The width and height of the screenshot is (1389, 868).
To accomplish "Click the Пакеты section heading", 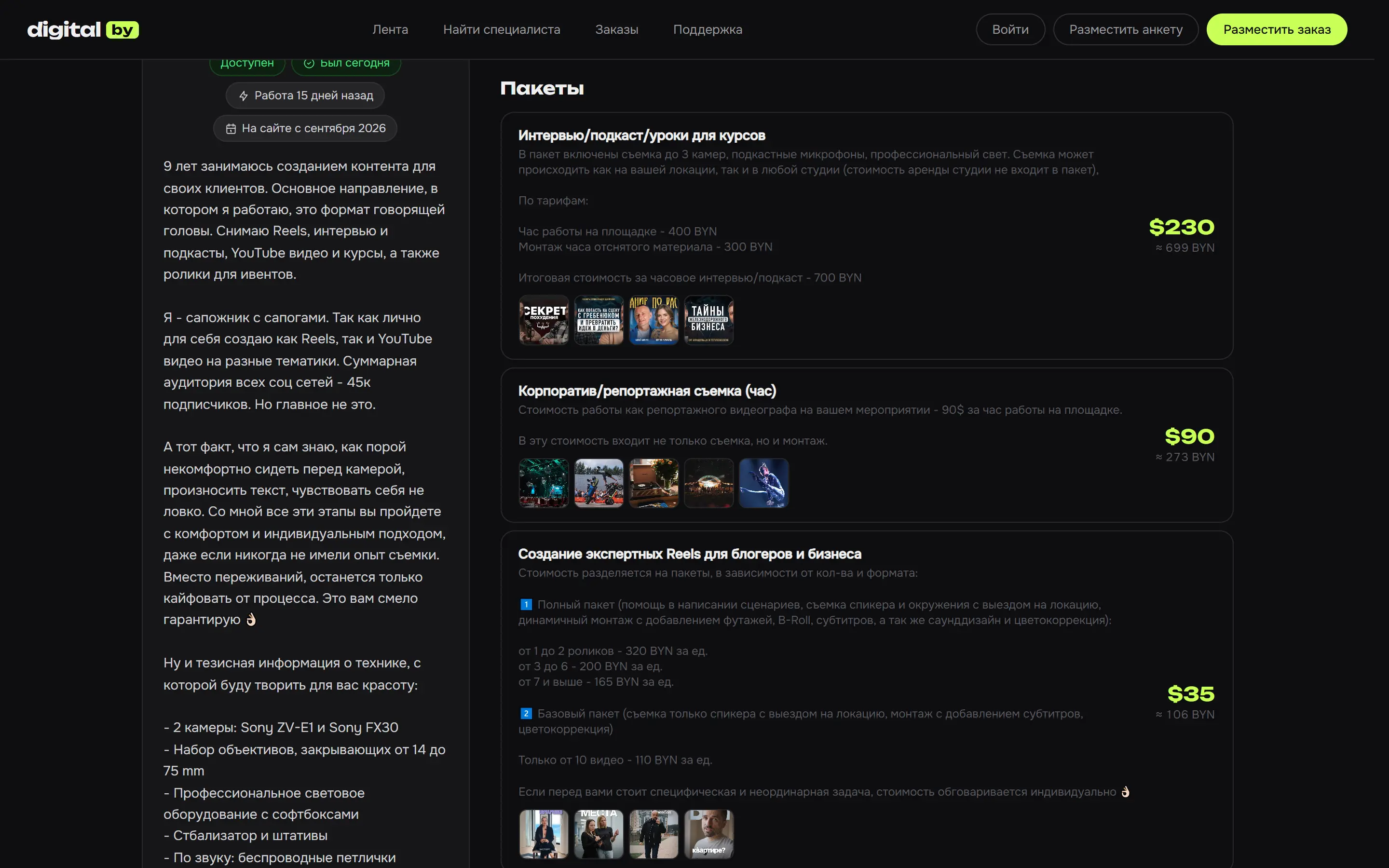I will click(x=542, y=88).
